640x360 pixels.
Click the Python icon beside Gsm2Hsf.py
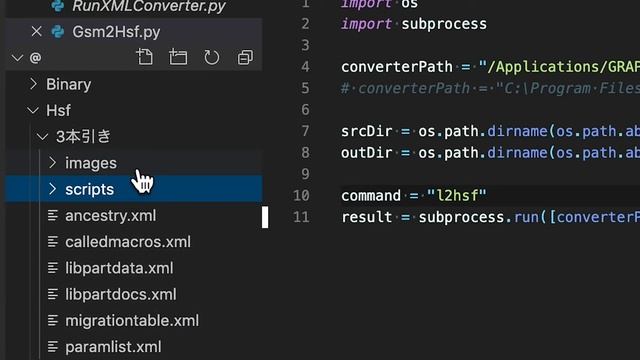[58, 31]
